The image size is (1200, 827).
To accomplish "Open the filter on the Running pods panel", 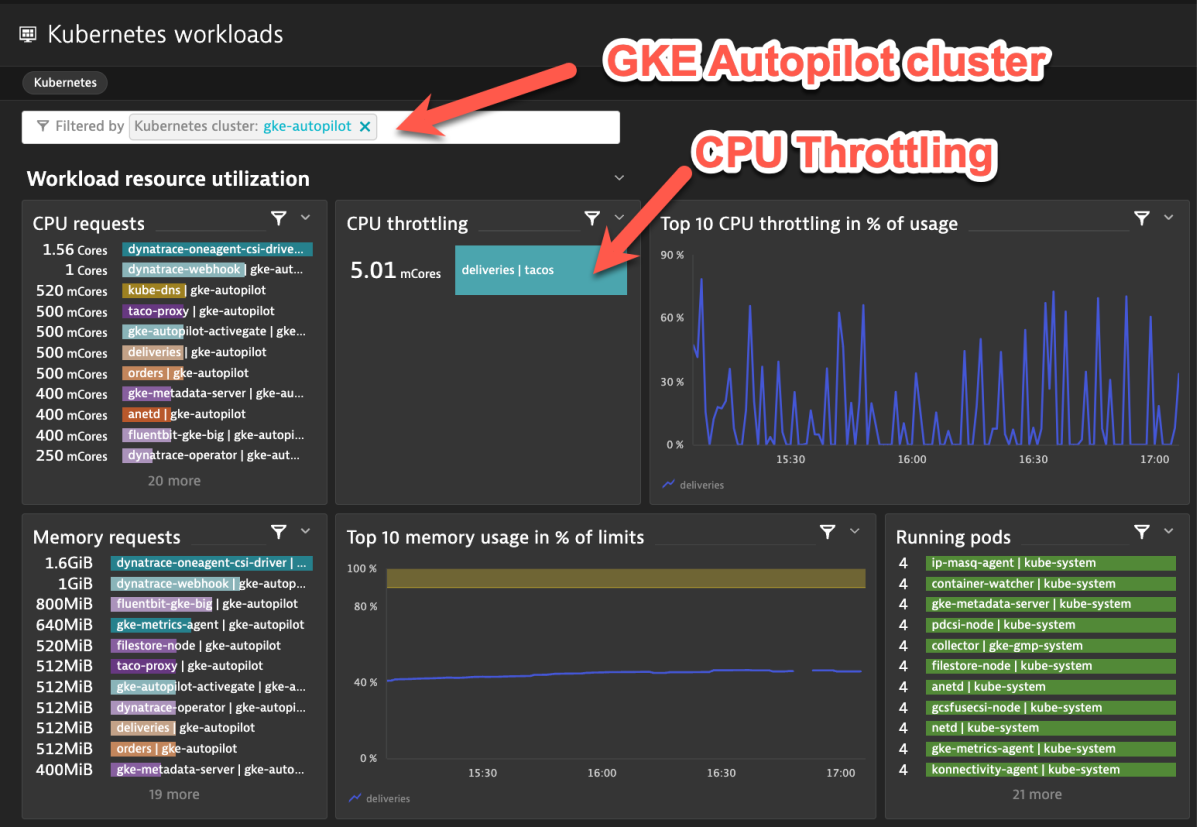I will pyautogui.click(x=1141, y=531).
